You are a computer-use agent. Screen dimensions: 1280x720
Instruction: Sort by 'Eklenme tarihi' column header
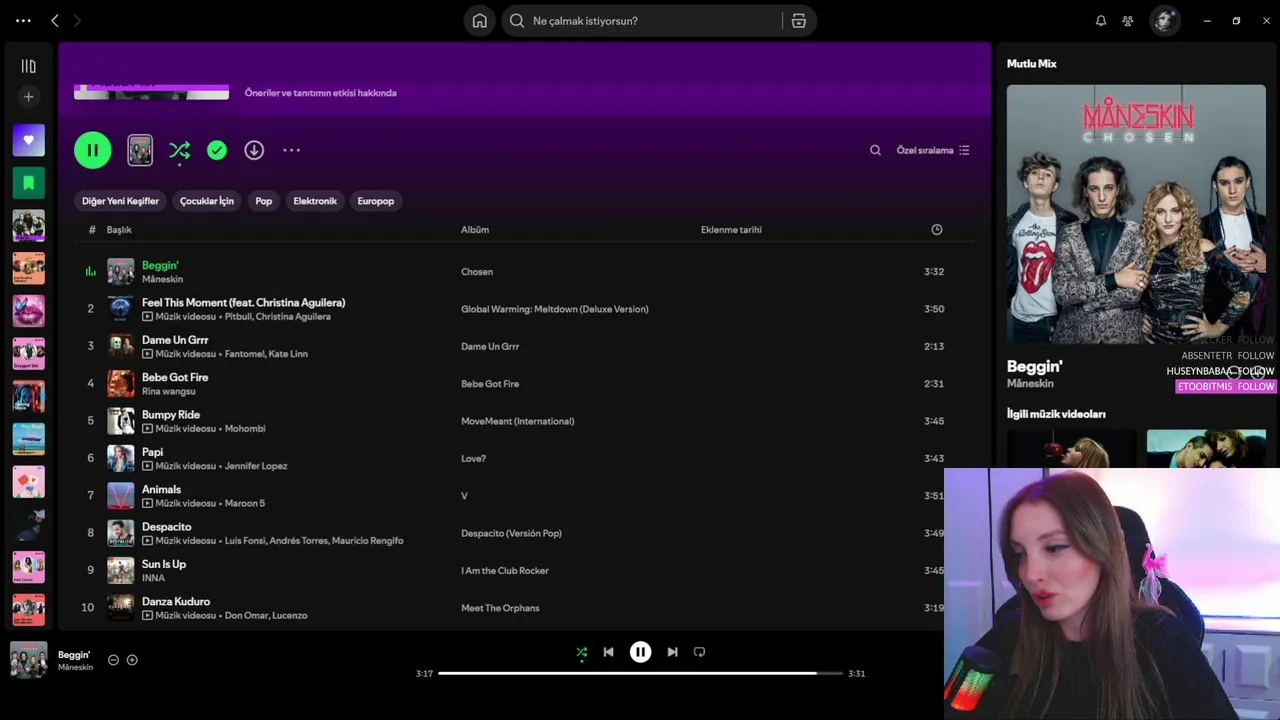(x=731, y=230)
